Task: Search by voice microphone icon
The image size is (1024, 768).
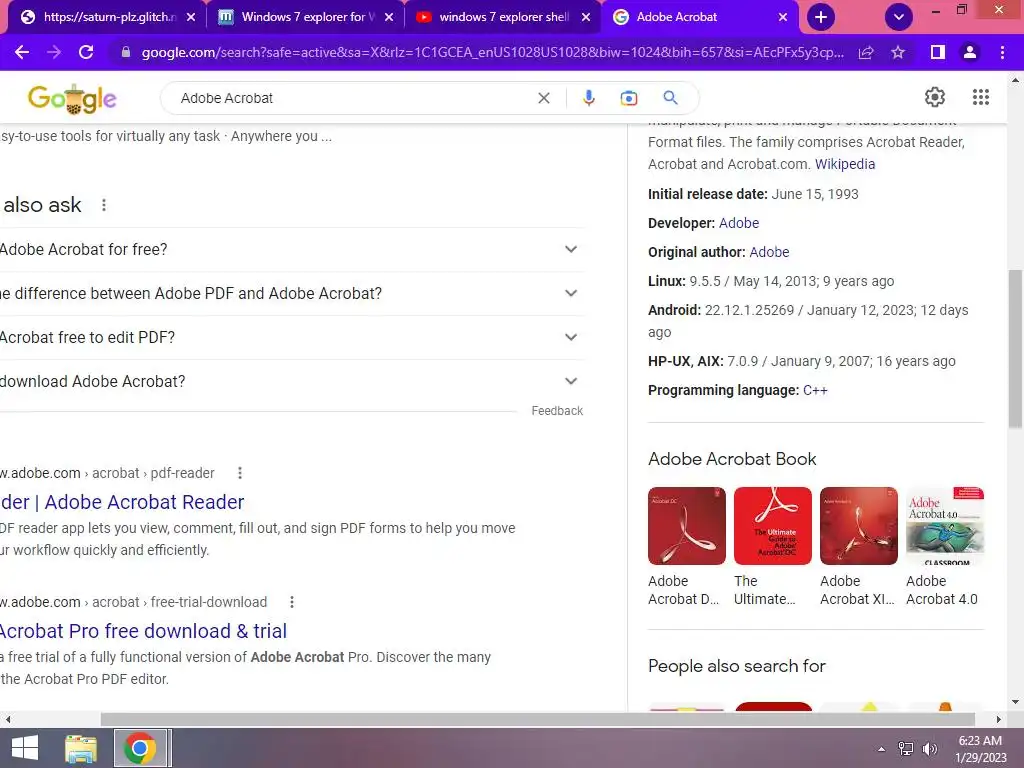Action: pos(588,98)
